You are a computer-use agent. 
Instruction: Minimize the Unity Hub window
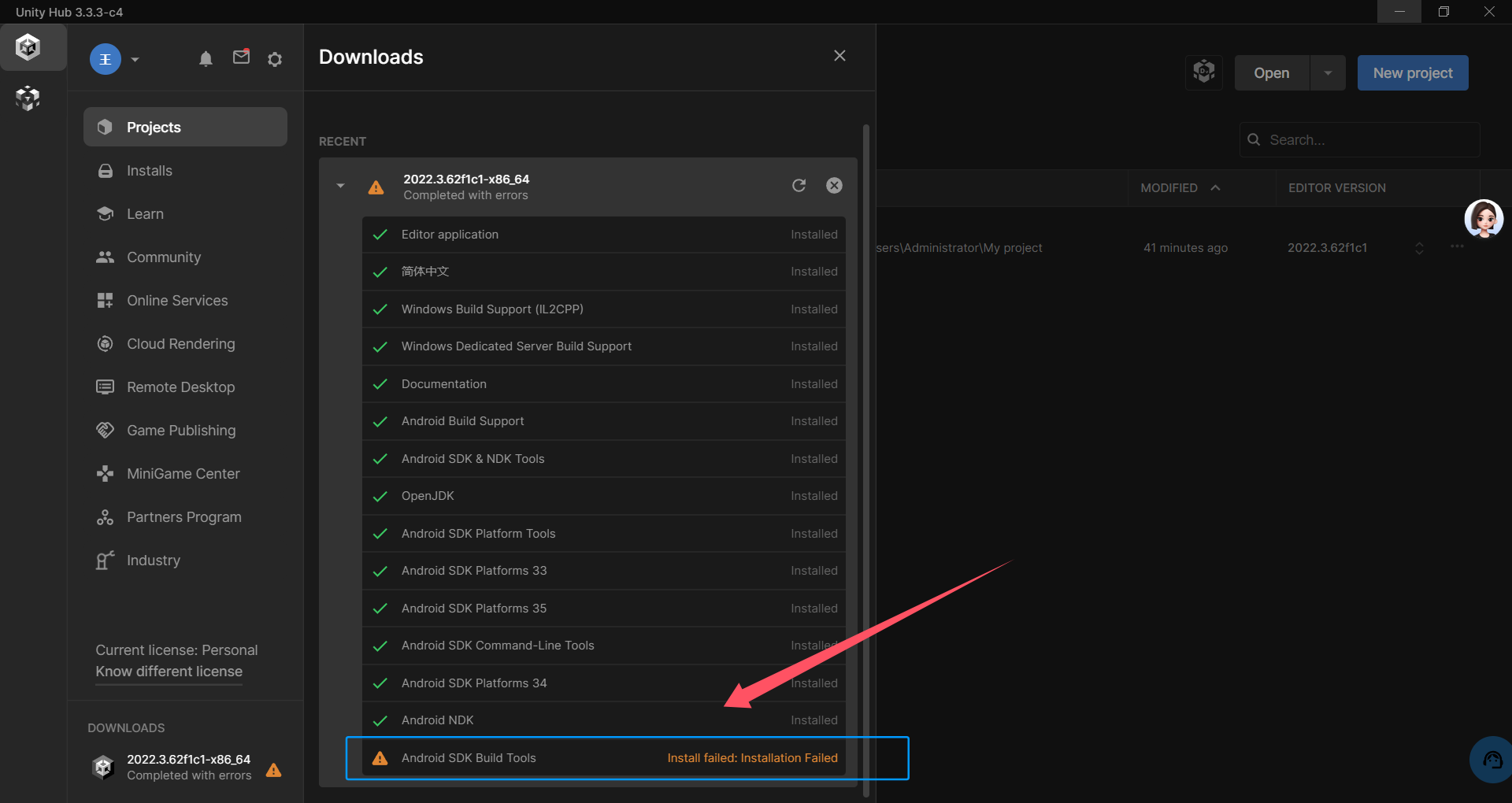click(1399, 11)
